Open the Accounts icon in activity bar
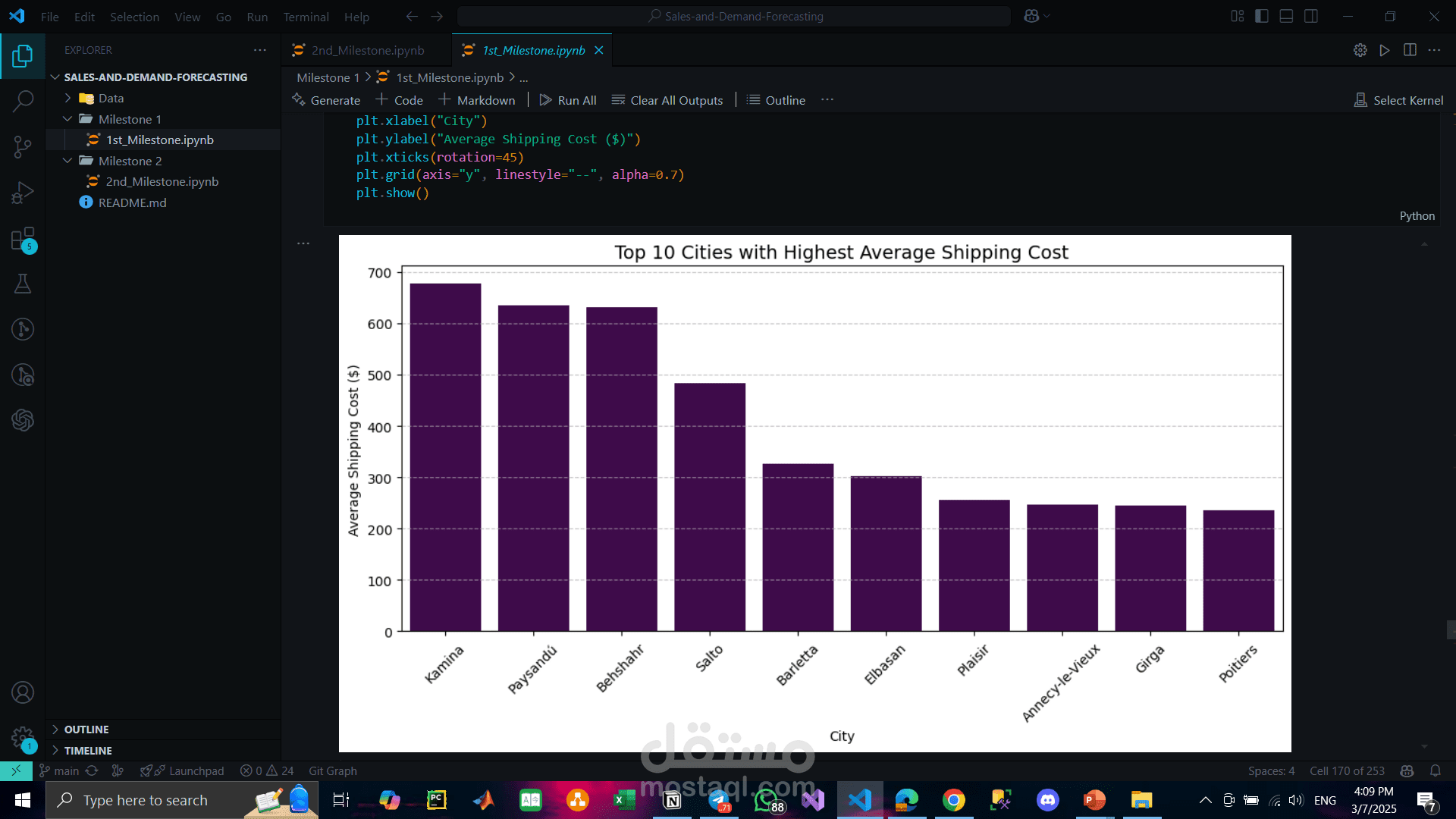The height and width of the screenshot is (819, 1456). pyautogui.click(x=23, y=692)
